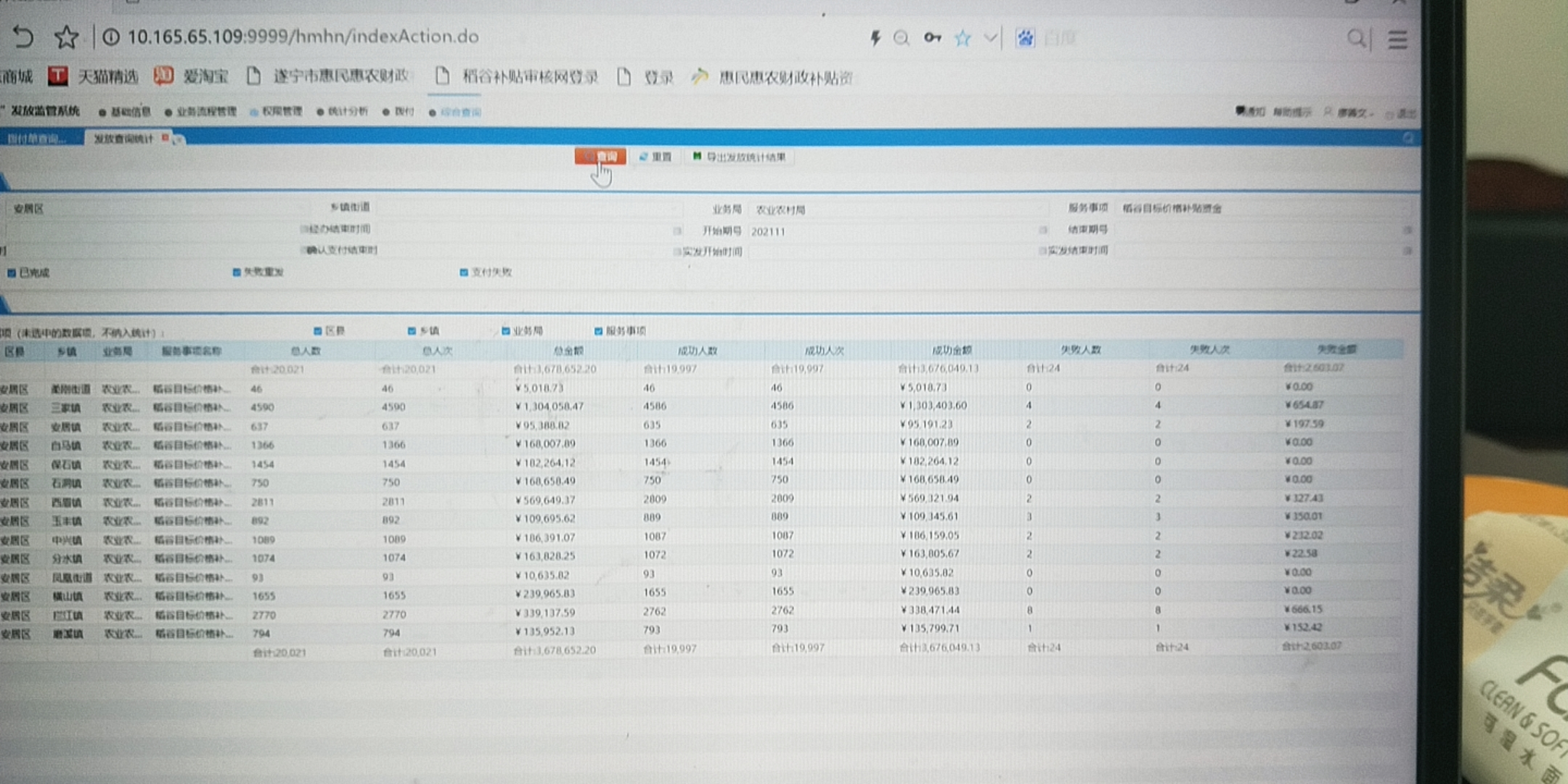Click the 导出发放统计结果 export button

[740, 157]
